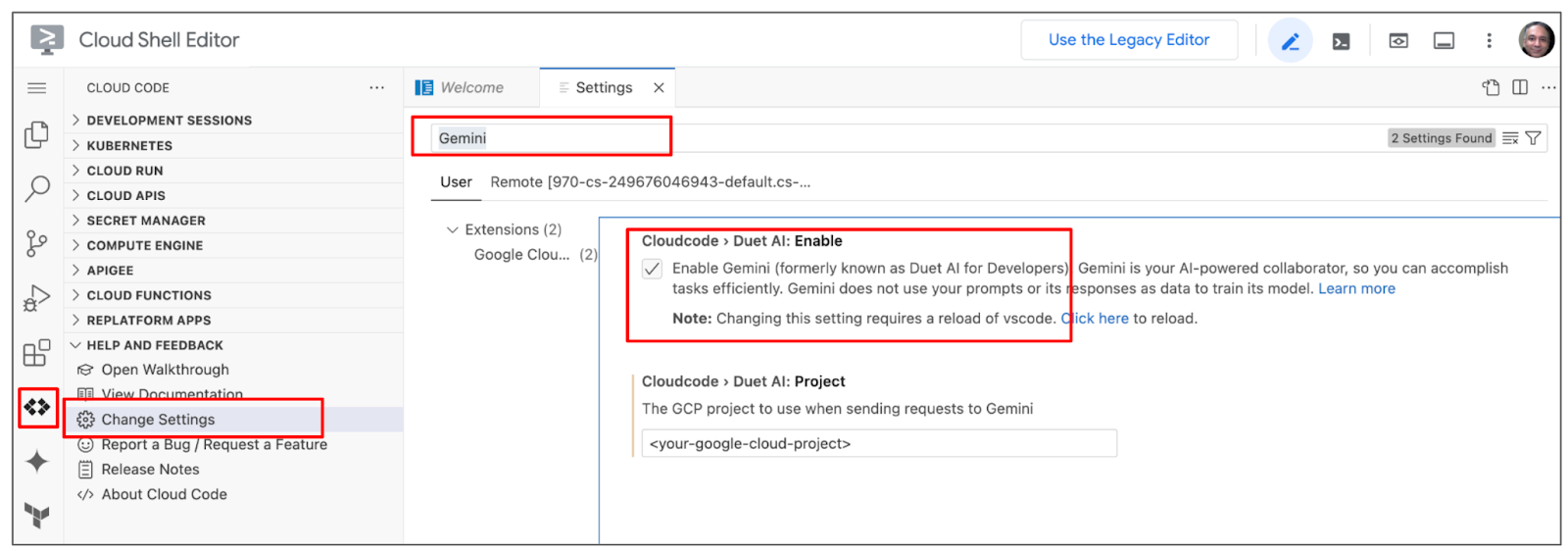Open the Explorer files icon
The height and width of the screenshot is (551, 1568).
36,134
